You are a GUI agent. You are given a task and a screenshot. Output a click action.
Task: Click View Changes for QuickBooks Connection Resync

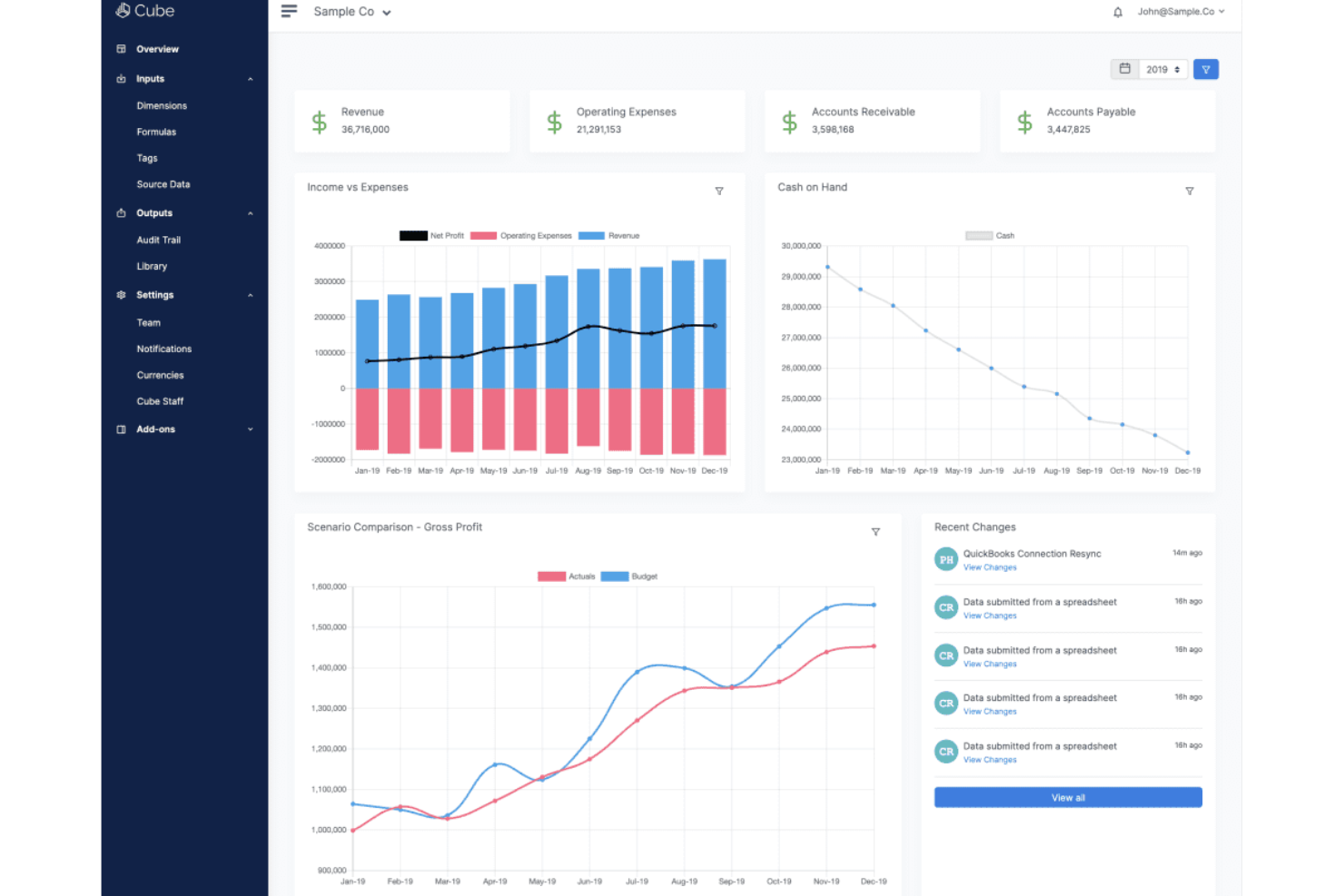click(x=990, y=567)
